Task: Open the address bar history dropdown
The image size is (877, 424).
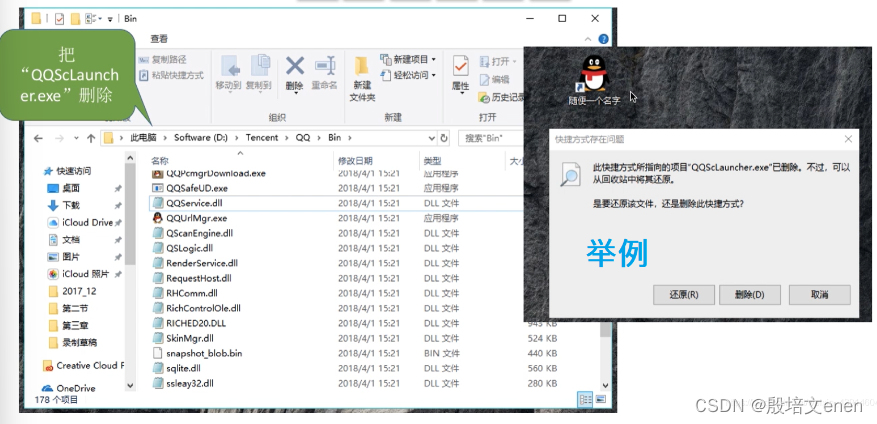Action: 432,138
